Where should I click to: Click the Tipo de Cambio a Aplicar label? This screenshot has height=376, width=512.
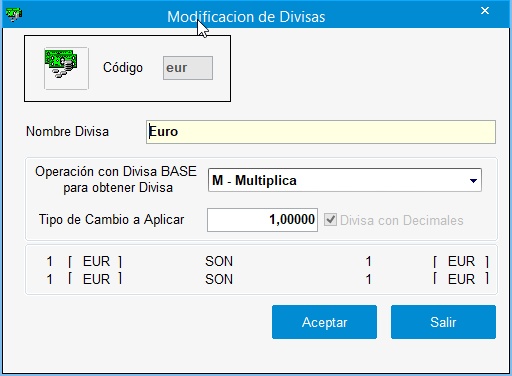[111, 220]
